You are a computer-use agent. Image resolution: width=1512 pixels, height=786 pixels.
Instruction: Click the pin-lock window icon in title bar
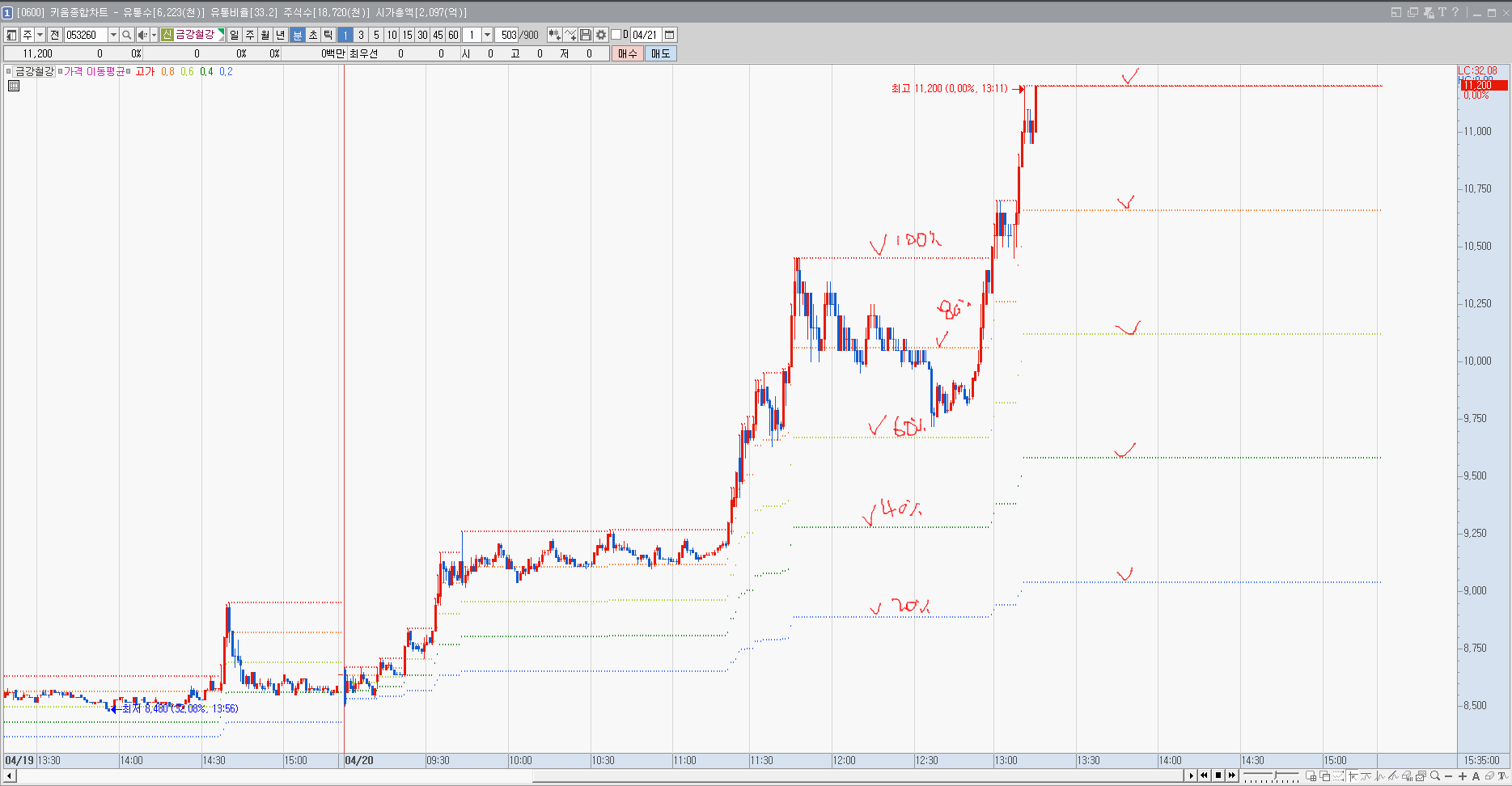pos(1429,12)
